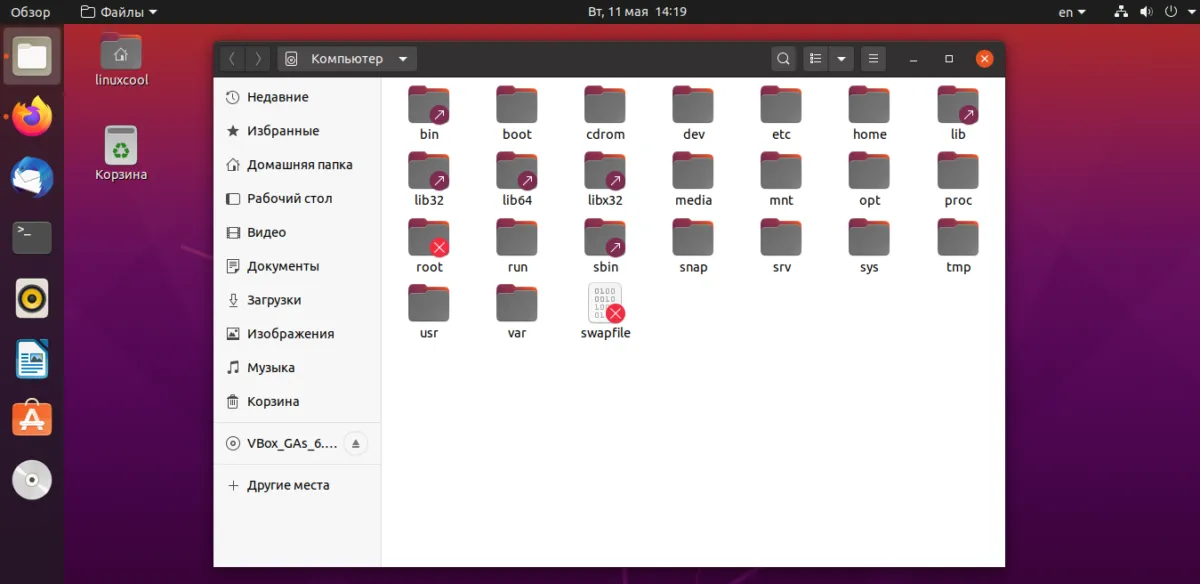Open Изображения in the sidebar
This screenshot has width=1200, height=584.
[x=297, y=334]
